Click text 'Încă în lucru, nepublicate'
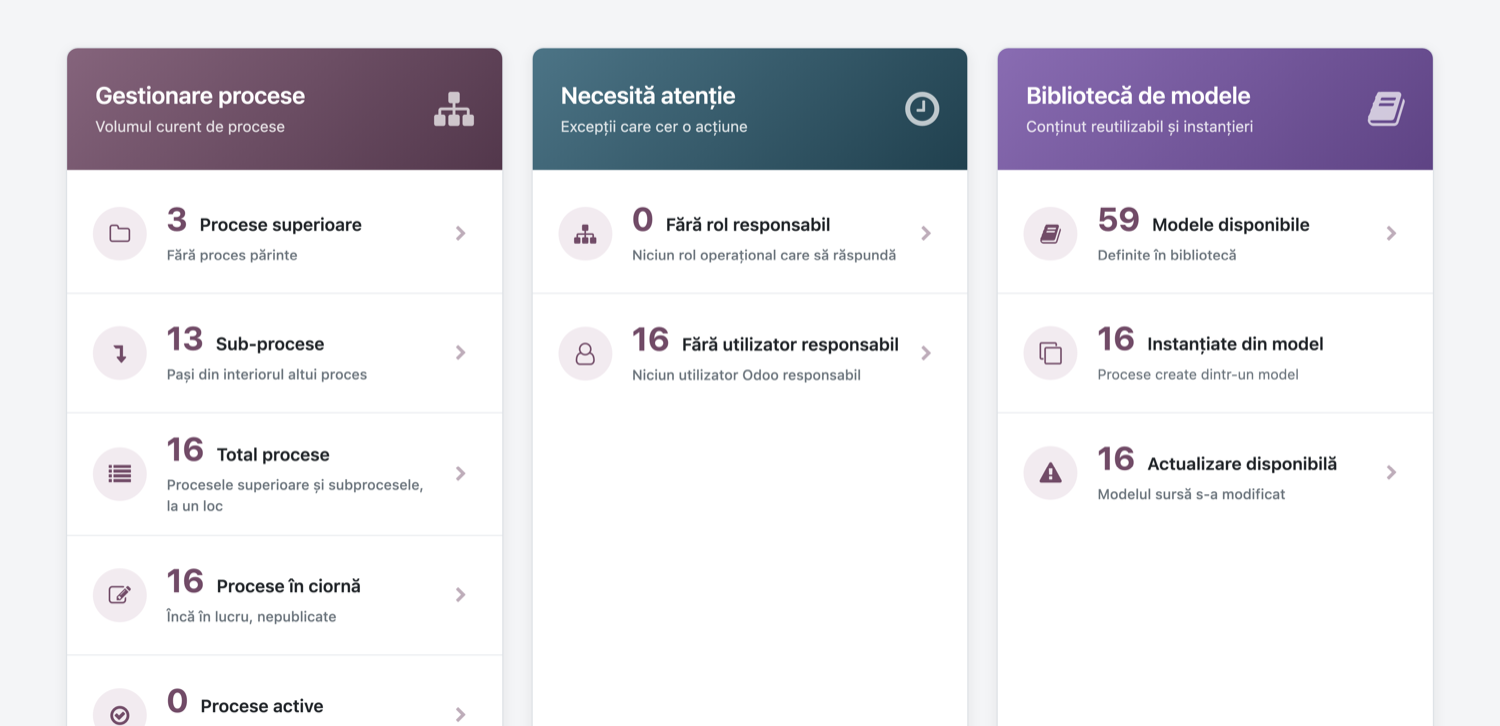This screenshot has width=1500, height=726. (x=251, y=617)
